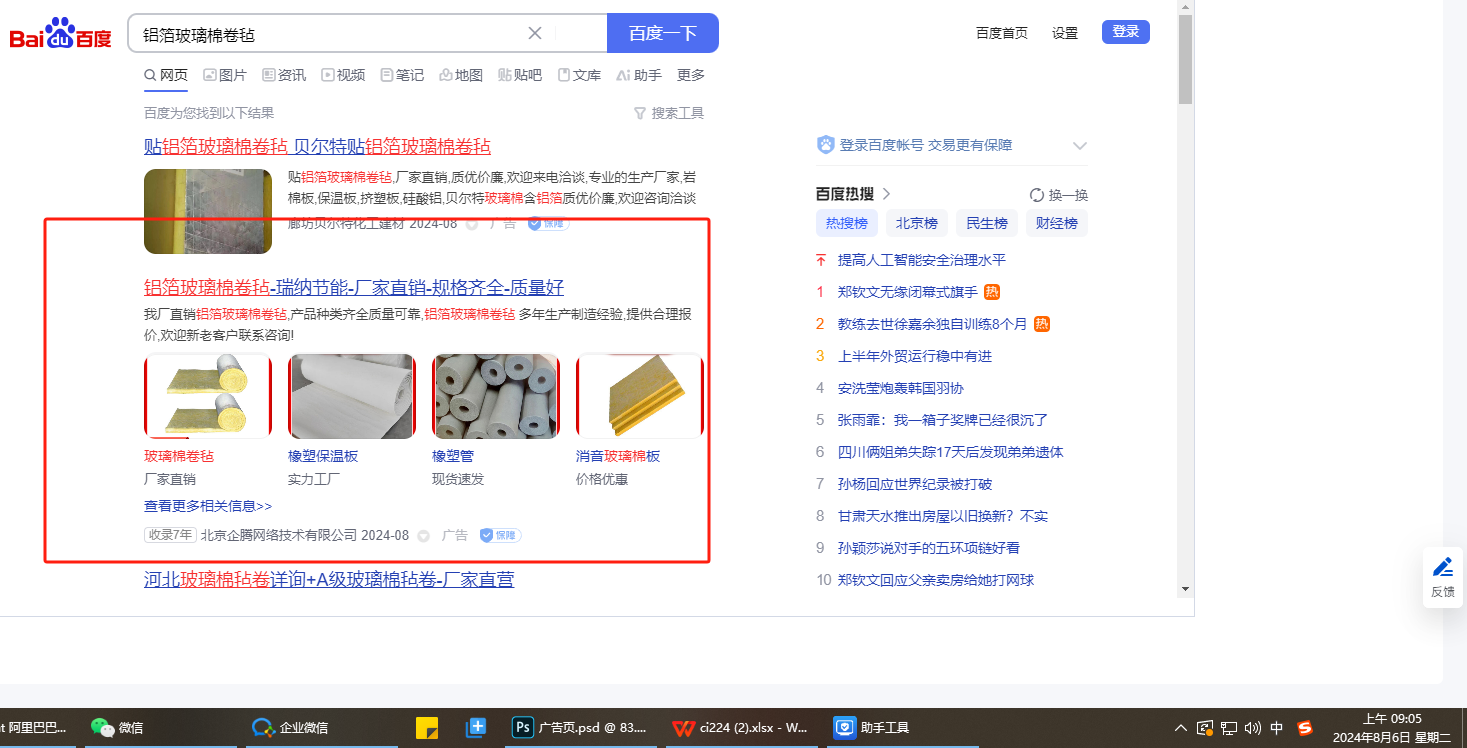
Task: Click the first result's foil insulation thumbnail
Action: pyautogui.click(x=208, y=211)
